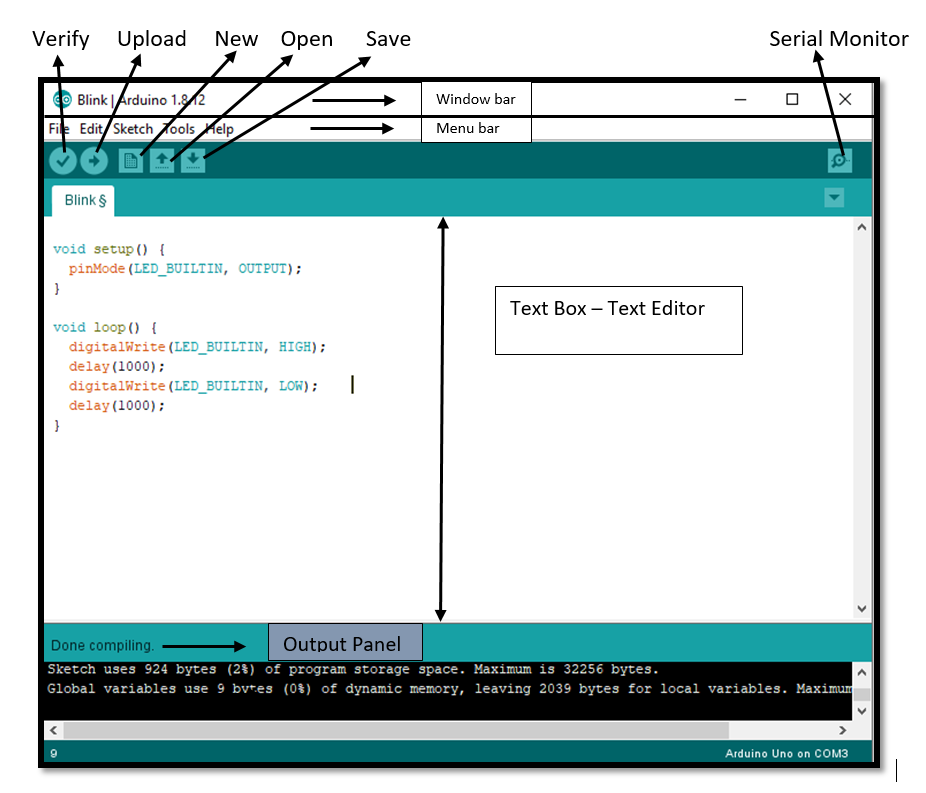This screenshot has width=926, height=793.
Task: Click the last 'delay(1000);' line before closing brace
Action: [x=116, y=406]
